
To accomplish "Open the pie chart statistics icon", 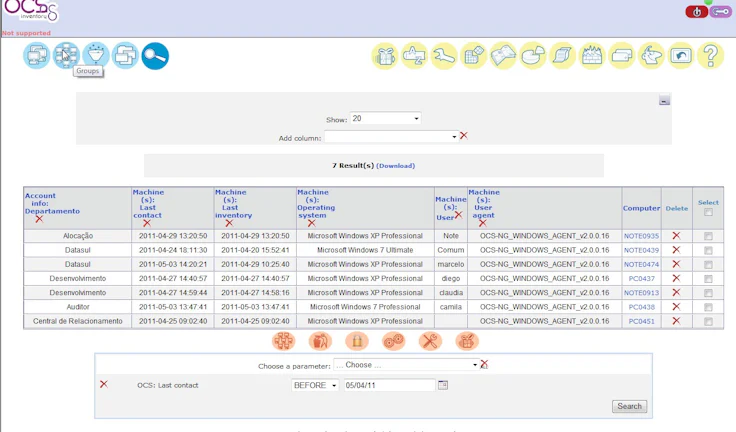I will click(x=533, y=56).
